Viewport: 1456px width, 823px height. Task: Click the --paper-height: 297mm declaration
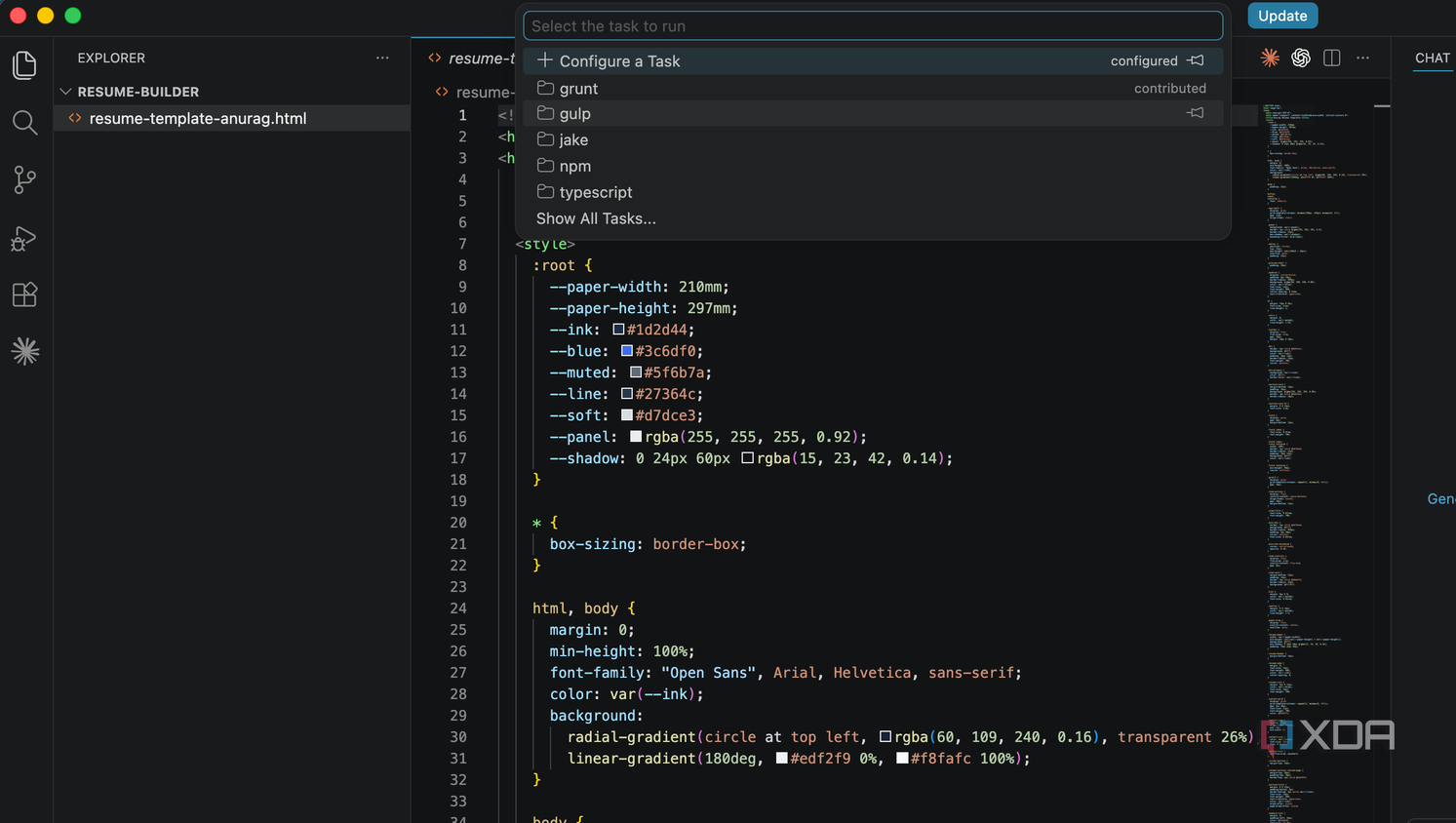(x=644, y=308)
